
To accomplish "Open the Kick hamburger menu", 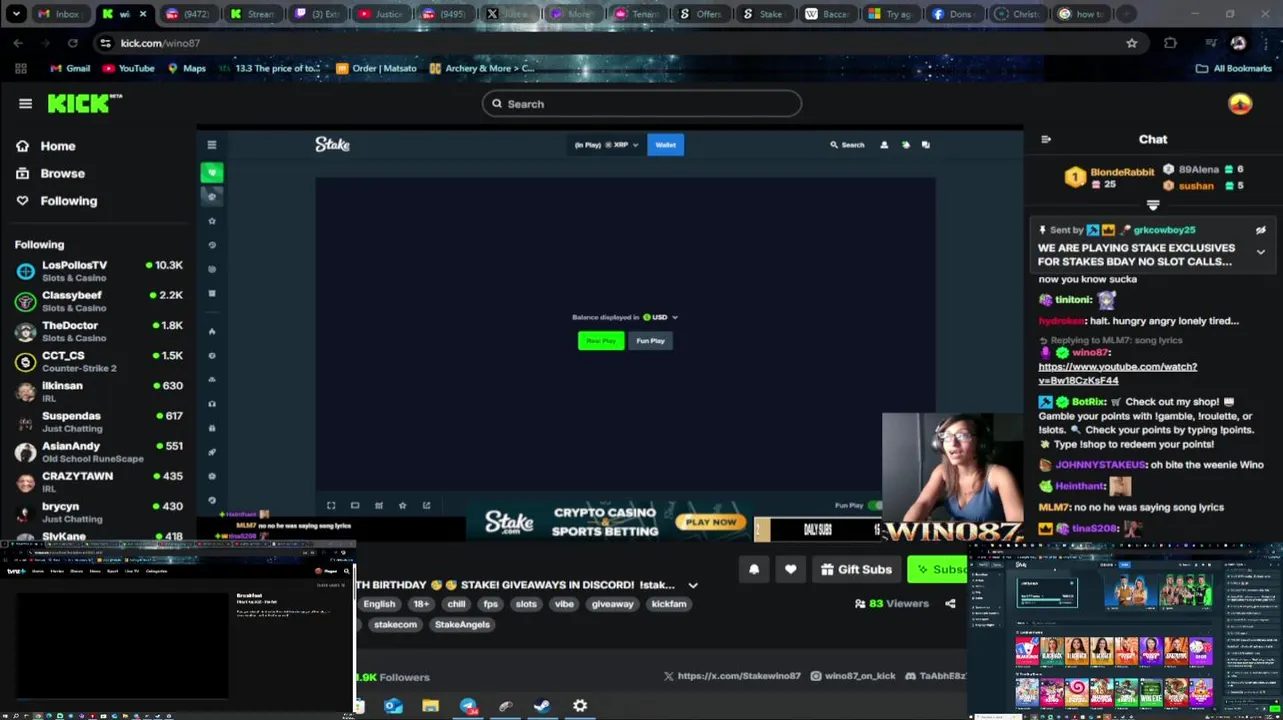I will [x=25, y=103].
